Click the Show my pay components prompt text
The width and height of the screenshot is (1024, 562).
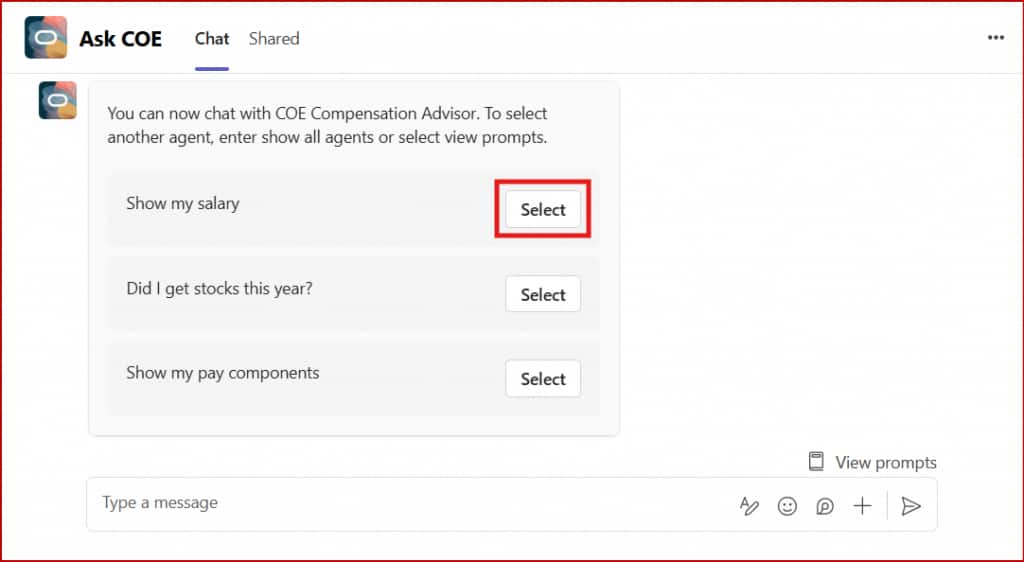[x=223, y=373]
